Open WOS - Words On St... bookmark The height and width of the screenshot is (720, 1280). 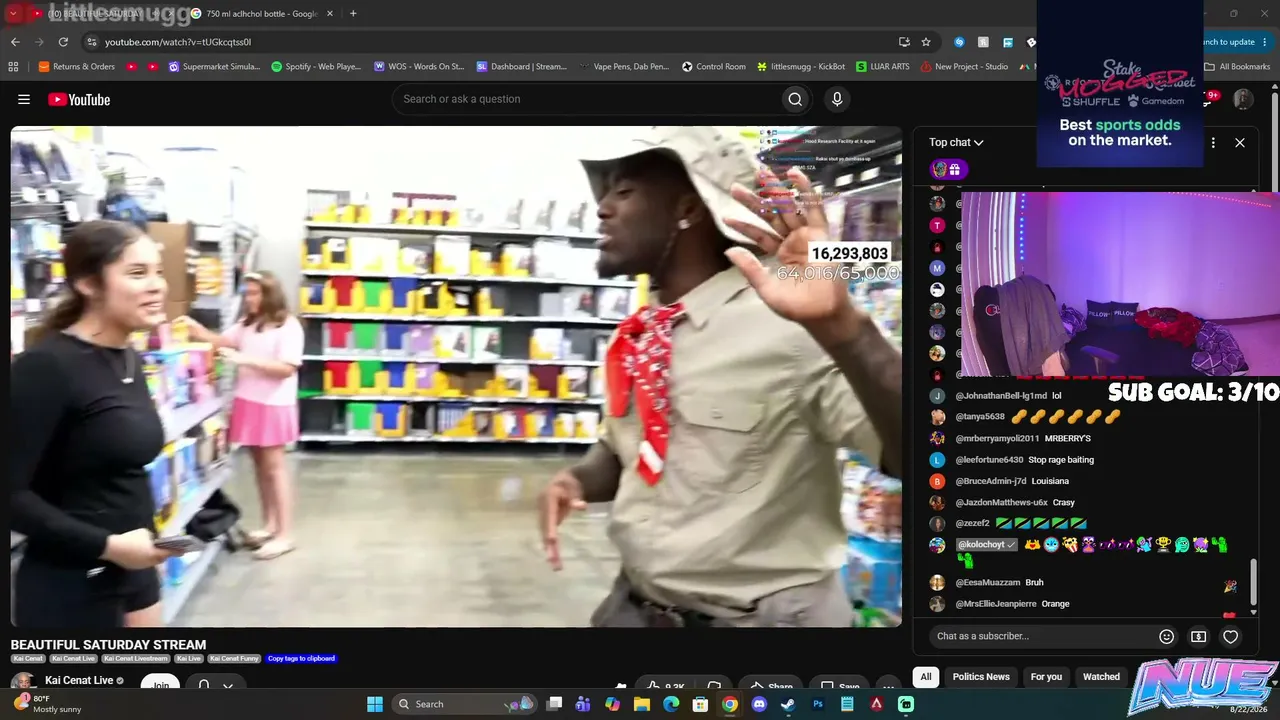(419, 67)
